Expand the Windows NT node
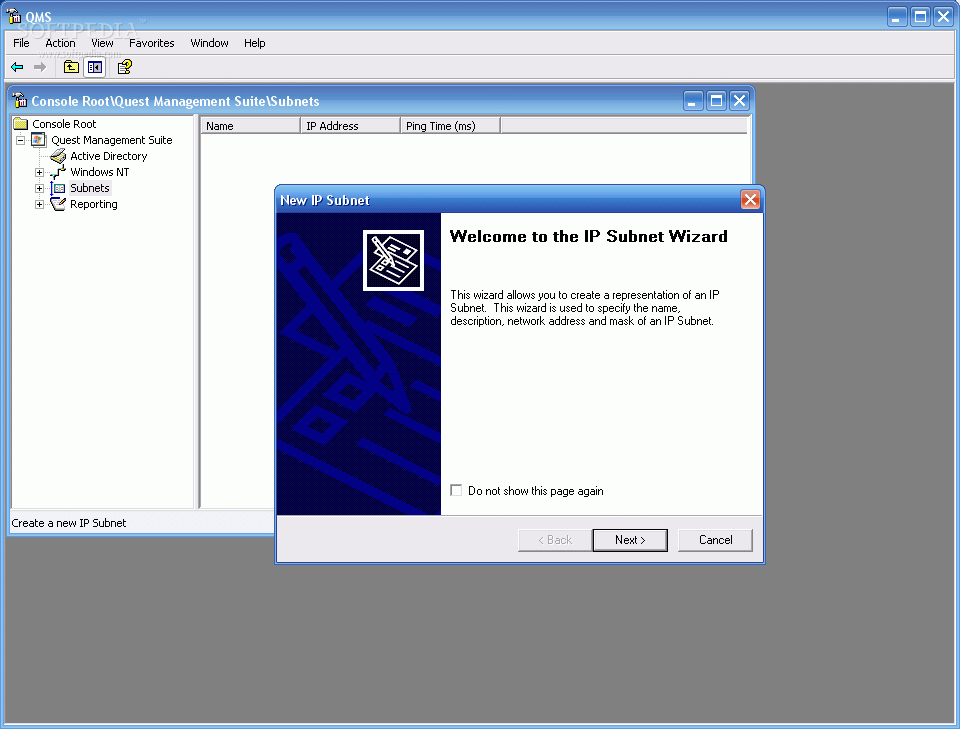 click(39, 173)
